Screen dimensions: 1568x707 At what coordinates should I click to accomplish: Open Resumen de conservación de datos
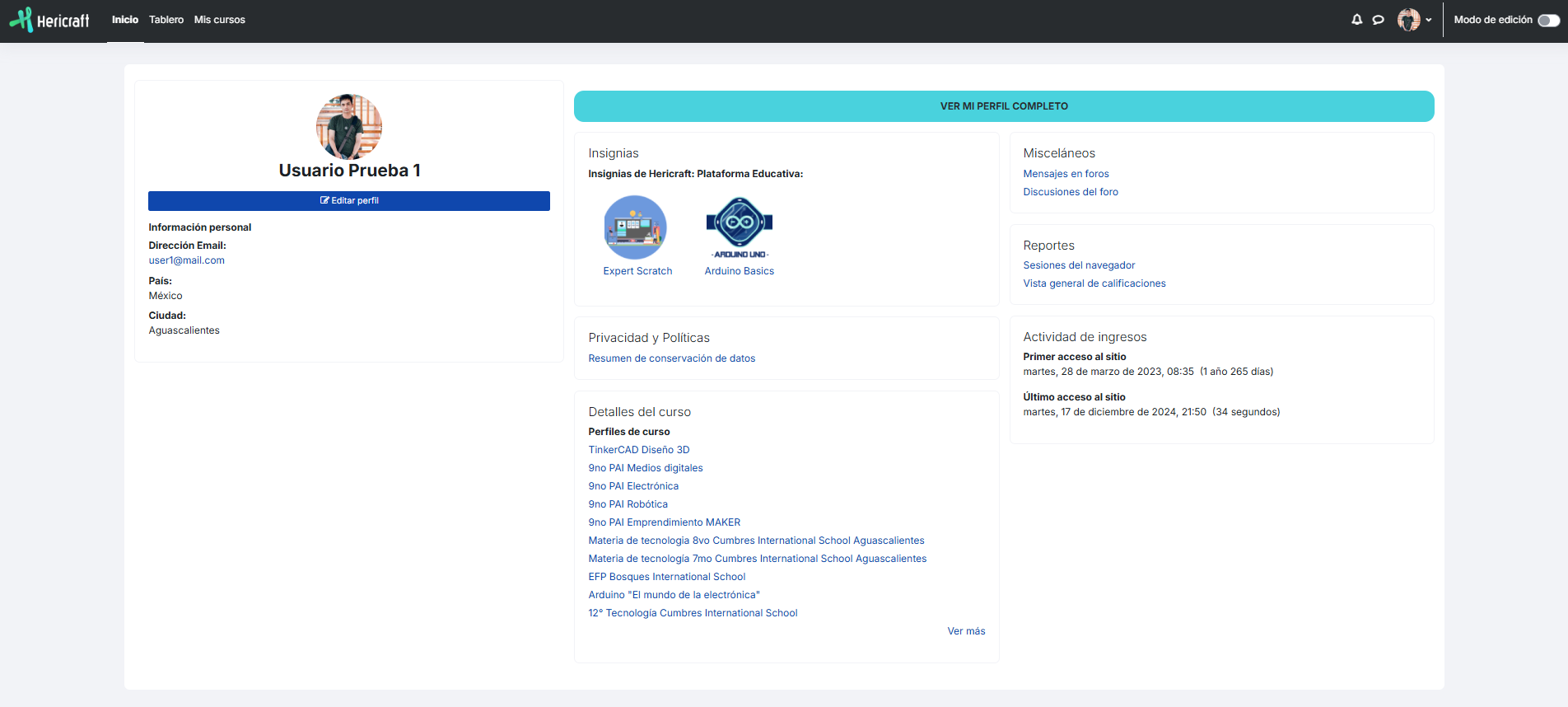click(671, 358)
